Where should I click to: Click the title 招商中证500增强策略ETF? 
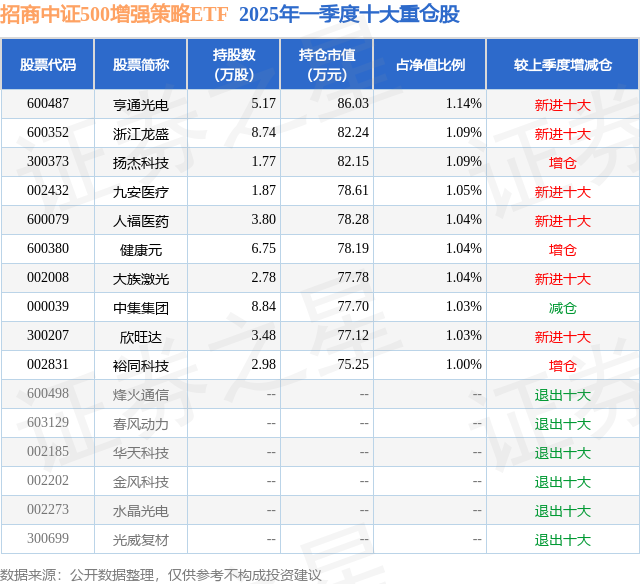tap(114, 14)
